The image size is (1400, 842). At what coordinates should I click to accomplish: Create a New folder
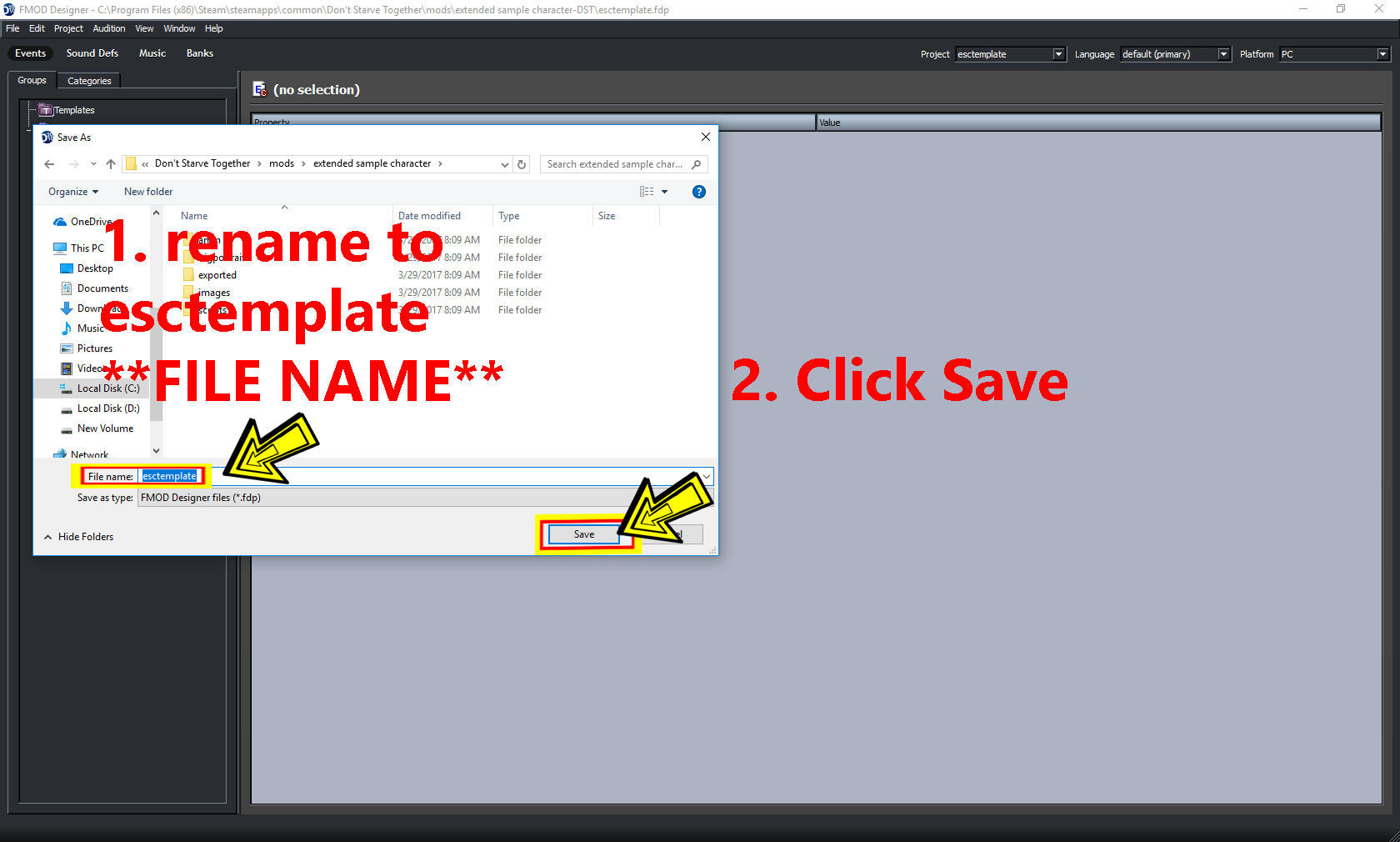(148, 192)
